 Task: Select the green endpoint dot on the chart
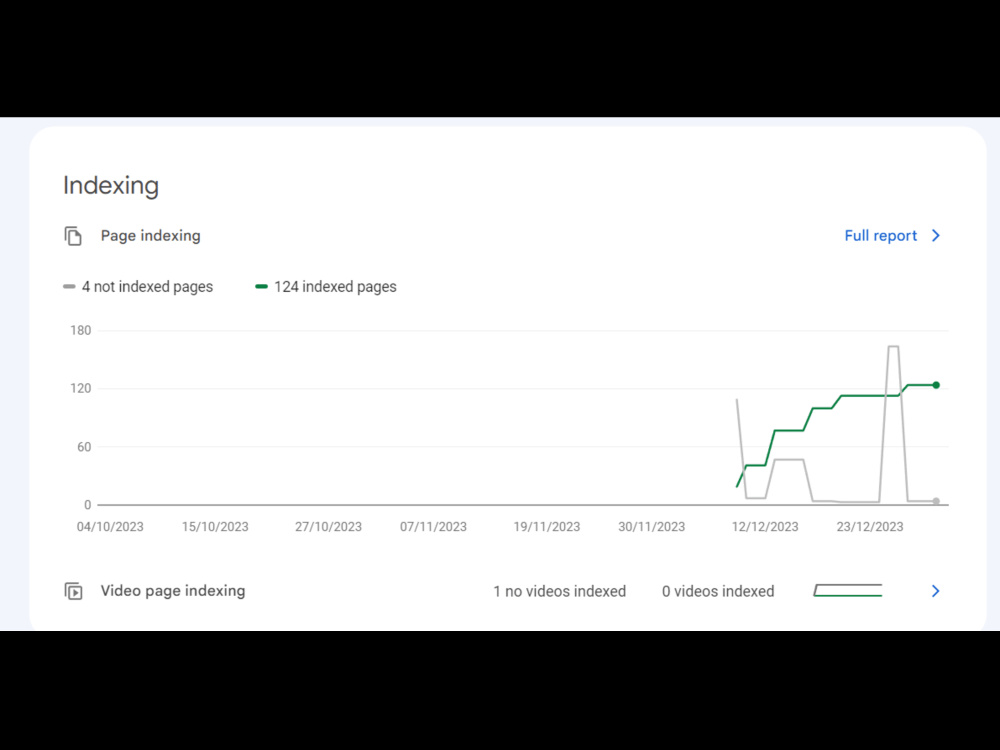click(936, 385)
